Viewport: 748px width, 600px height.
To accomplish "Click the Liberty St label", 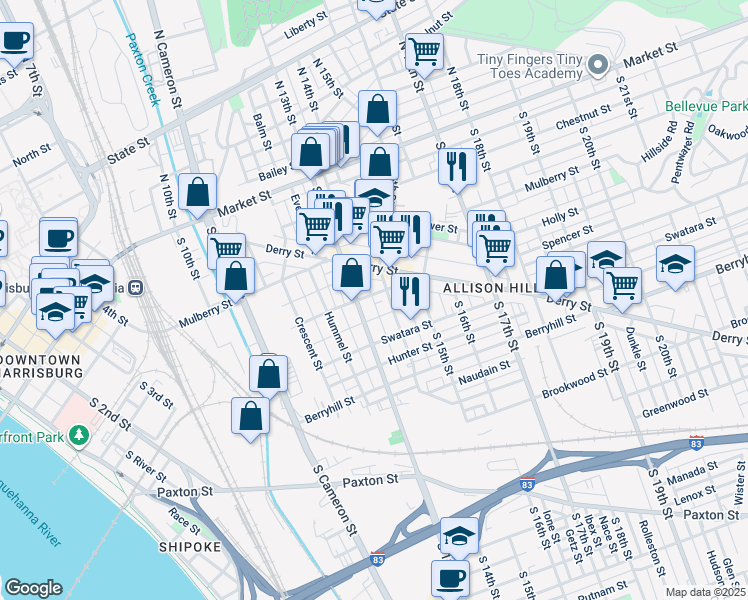I will pyautogui.click(x=306, y=25).
